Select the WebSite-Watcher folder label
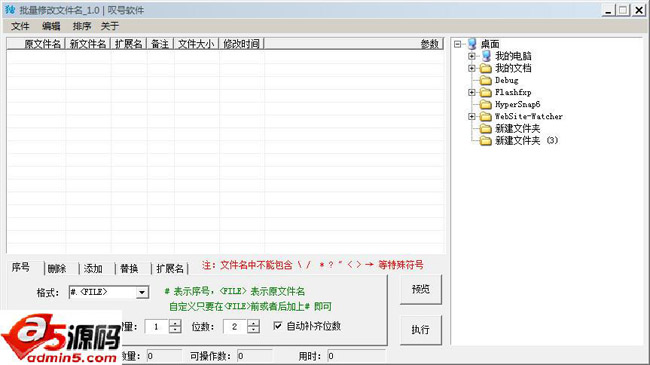 (x=529, y=117)
